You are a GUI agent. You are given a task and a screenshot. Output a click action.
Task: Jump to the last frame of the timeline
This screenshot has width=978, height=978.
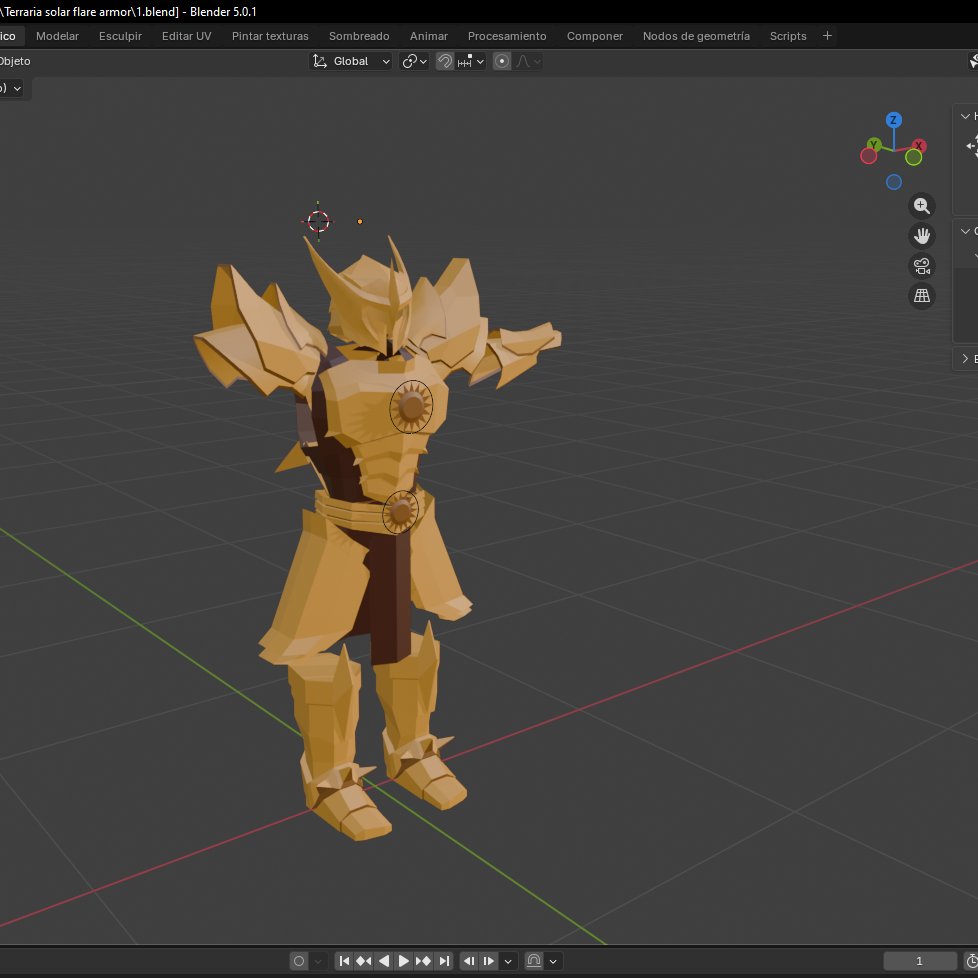443,961
